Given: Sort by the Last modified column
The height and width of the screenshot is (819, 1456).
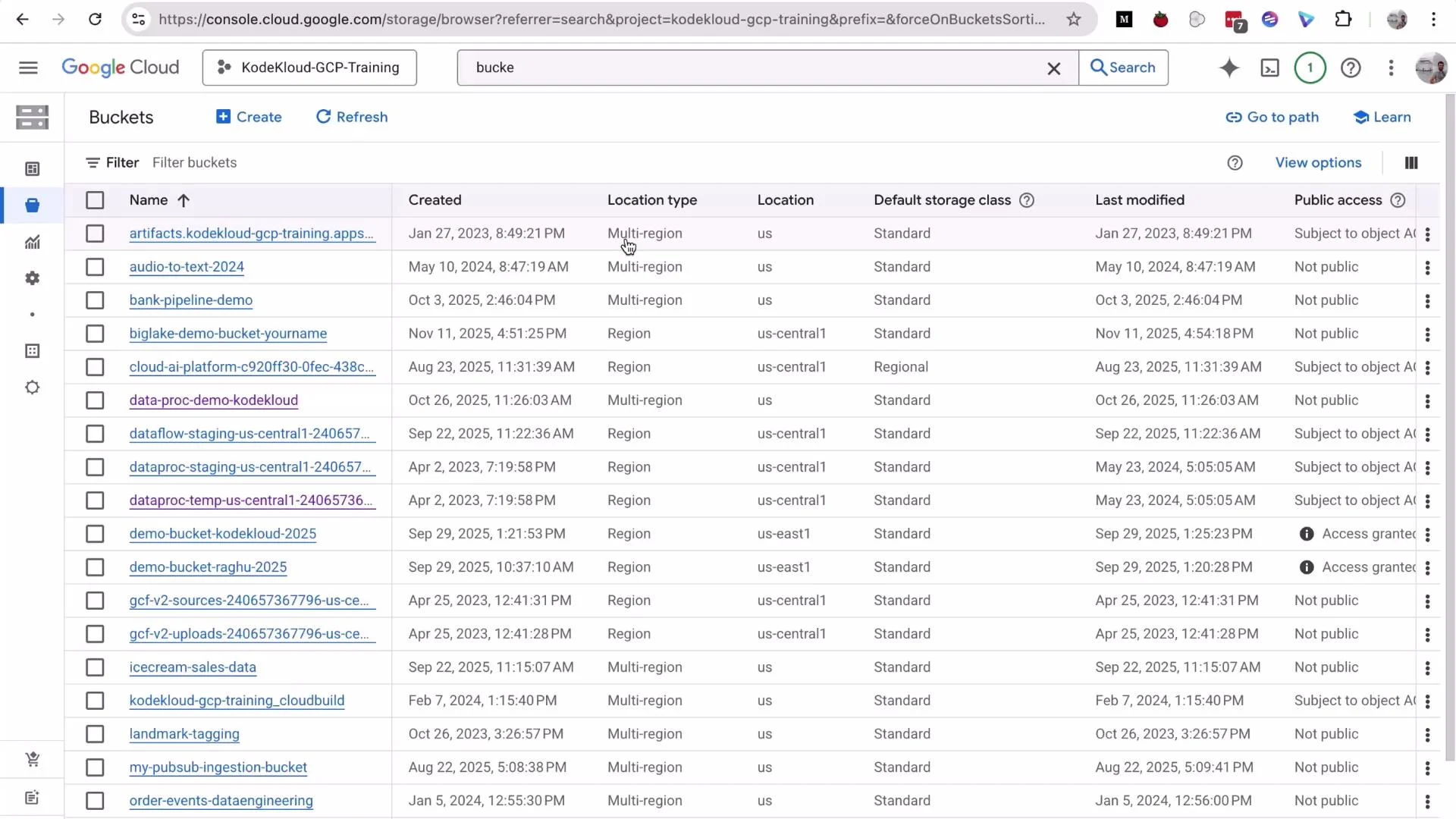Looking at the screenshot, I should (x=1140, y=200).
